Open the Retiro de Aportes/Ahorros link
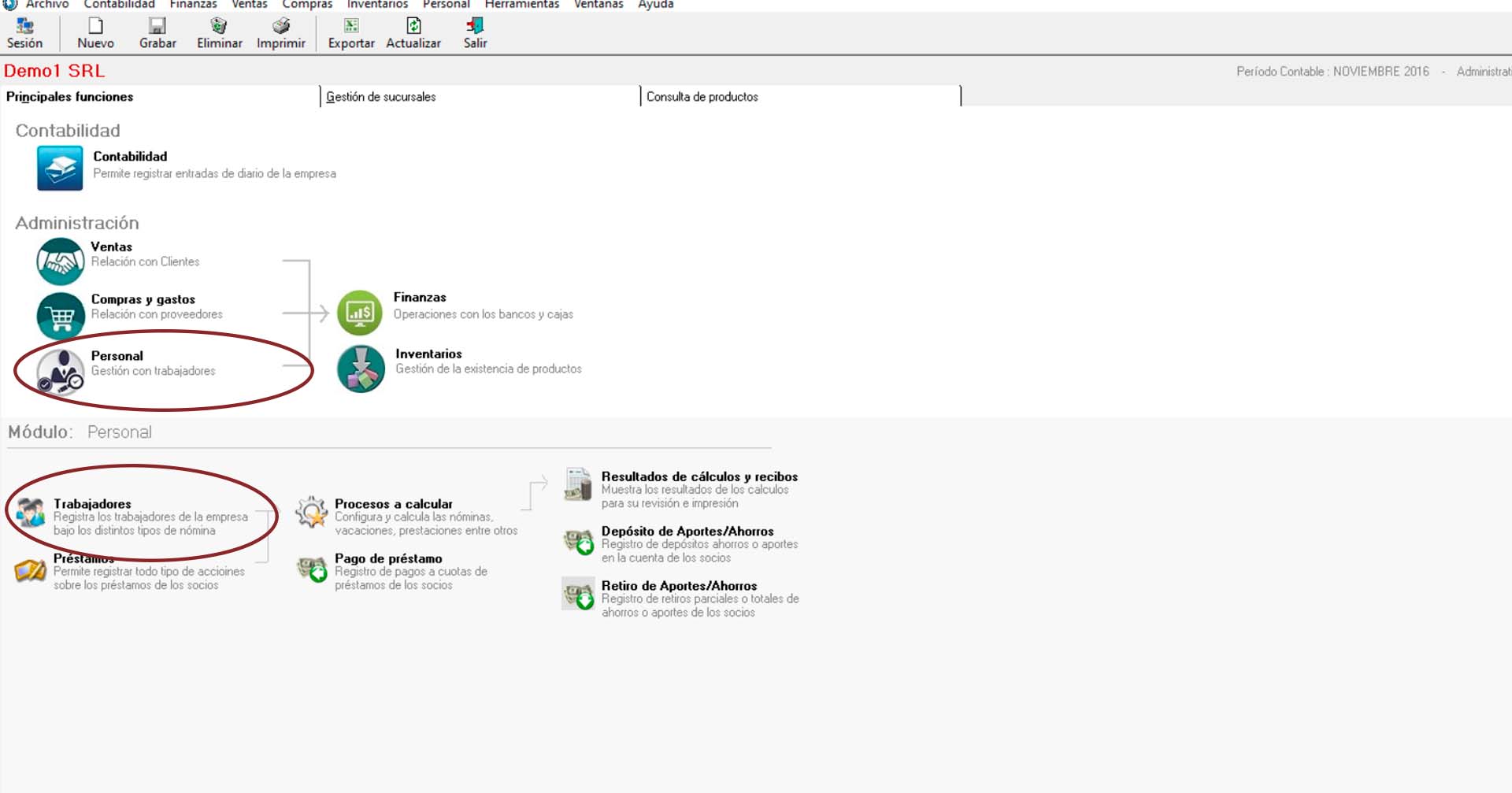This screenshot has height=793, width=1512. click(679, 586)
